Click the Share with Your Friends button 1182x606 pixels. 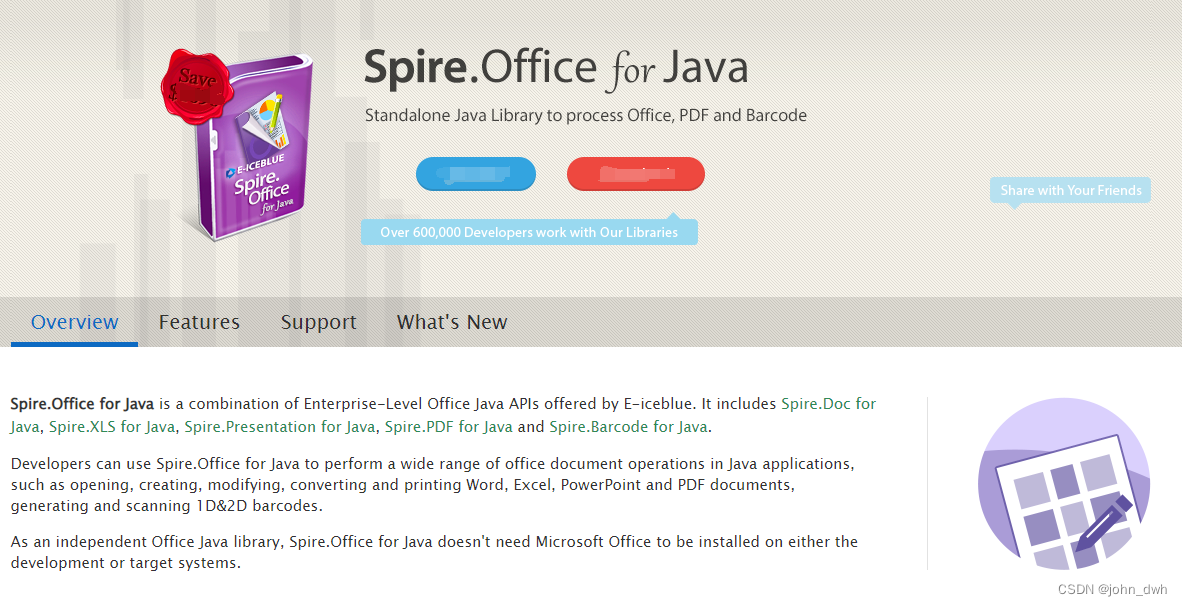tap(1069, 190)
